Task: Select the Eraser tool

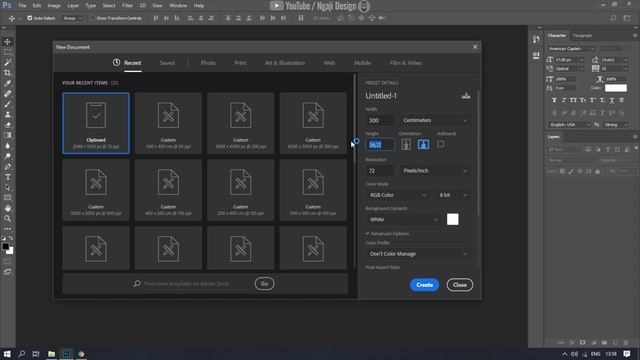Action: [7, 125]
